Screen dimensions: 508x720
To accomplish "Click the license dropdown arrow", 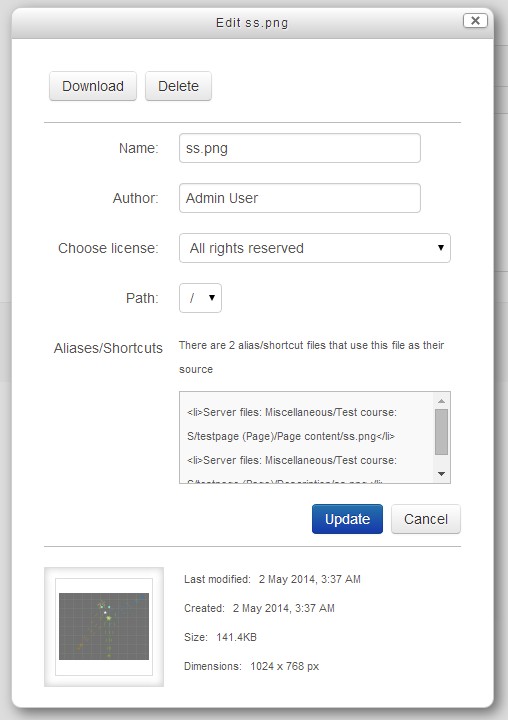I will tap(440, 248).
